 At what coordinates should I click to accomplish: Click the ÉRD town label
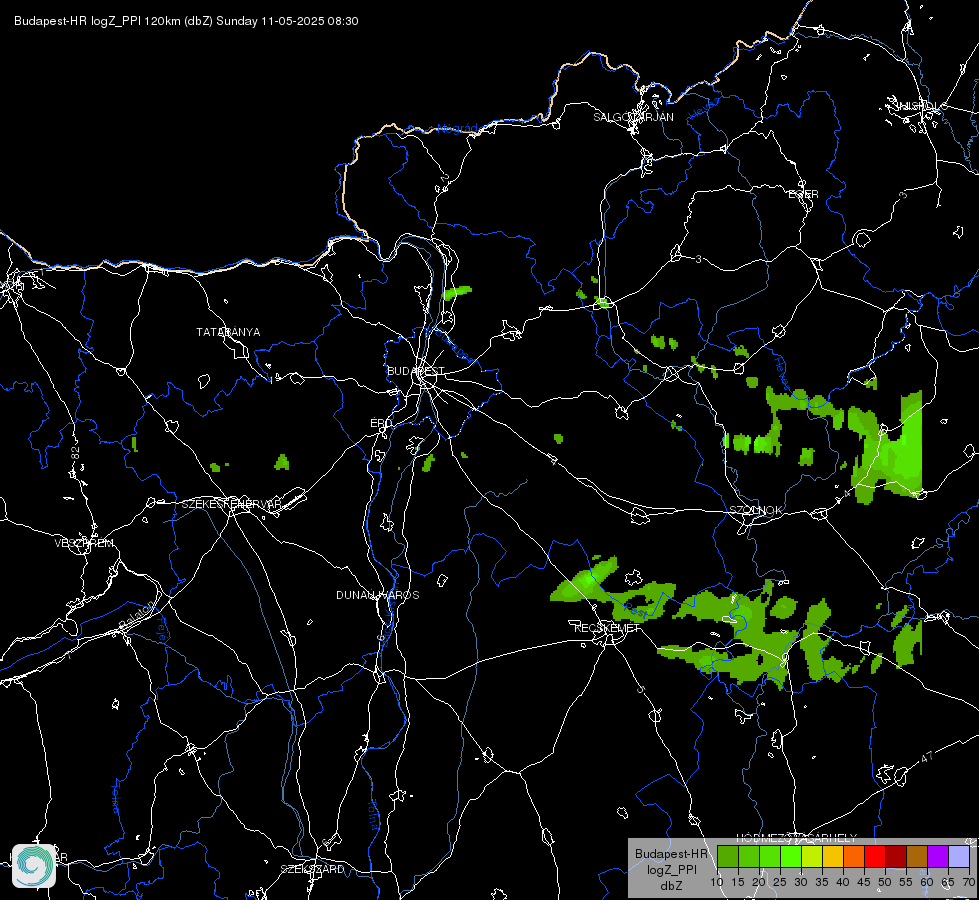coord(381,423)
